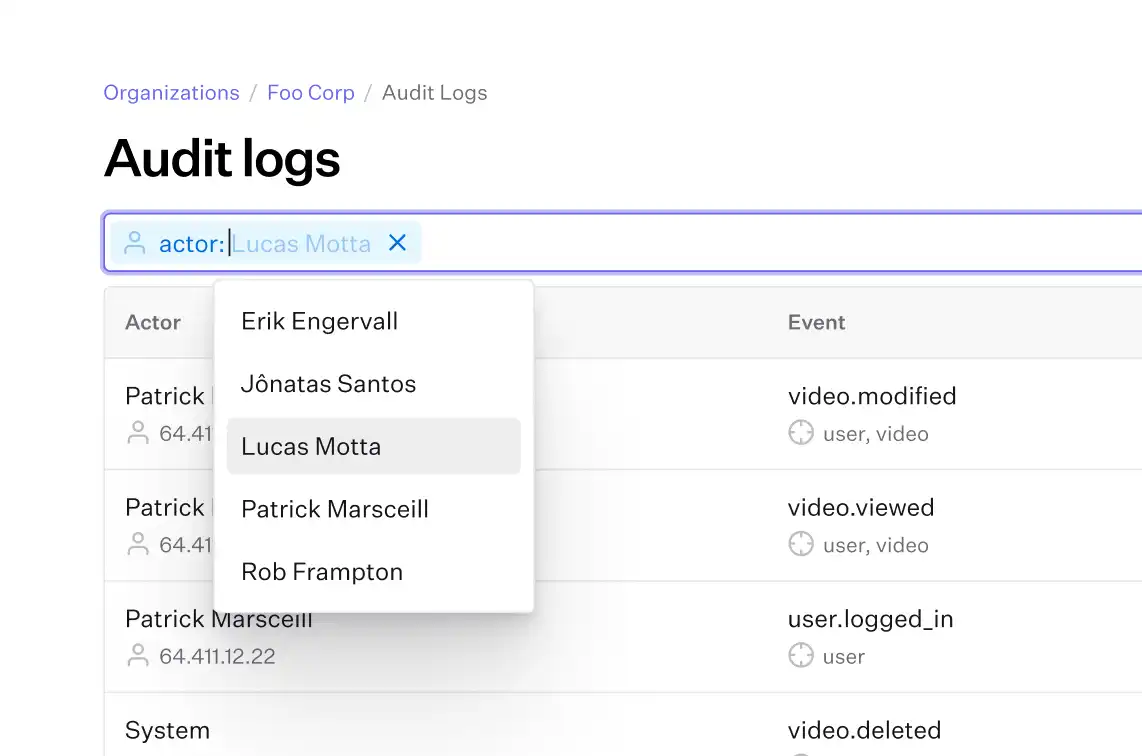Click the Event column header
The height and width of the screenshot is (756, 1142).
[816, 322]
